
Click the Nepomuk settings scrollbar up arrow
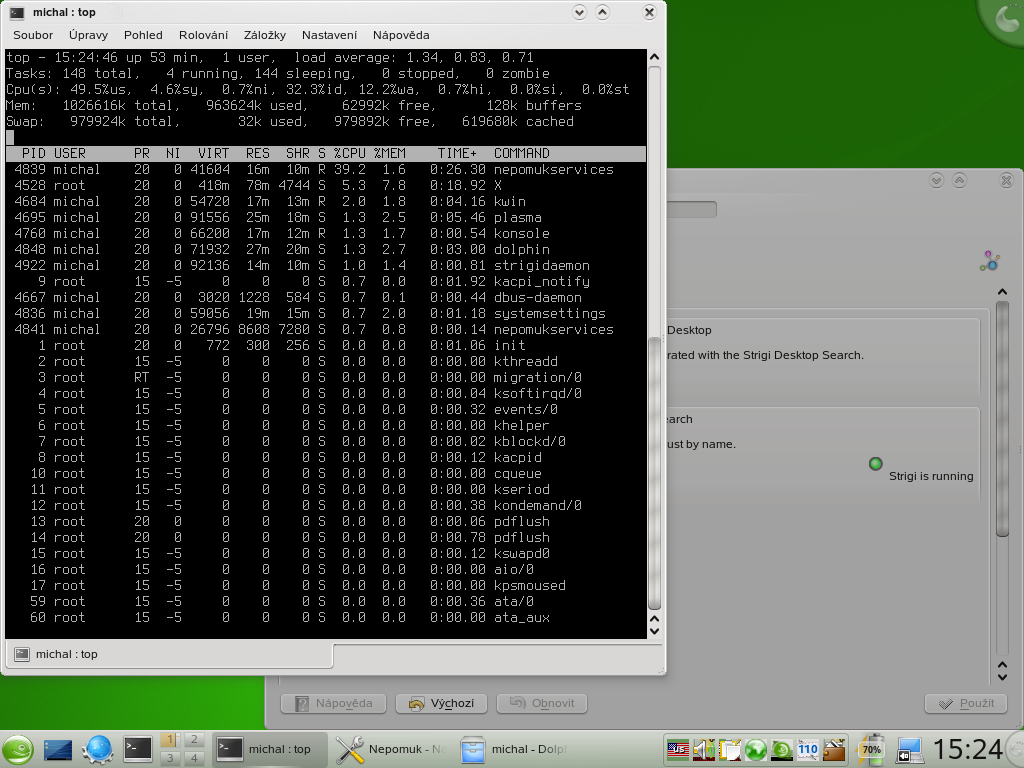tap(1002, 292)
